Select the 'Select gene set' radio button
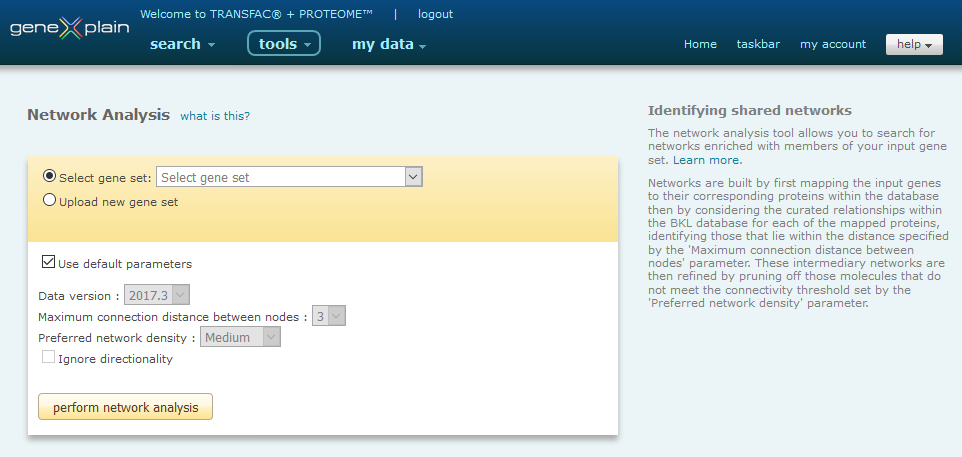962x457 pixels. [50, 176]
